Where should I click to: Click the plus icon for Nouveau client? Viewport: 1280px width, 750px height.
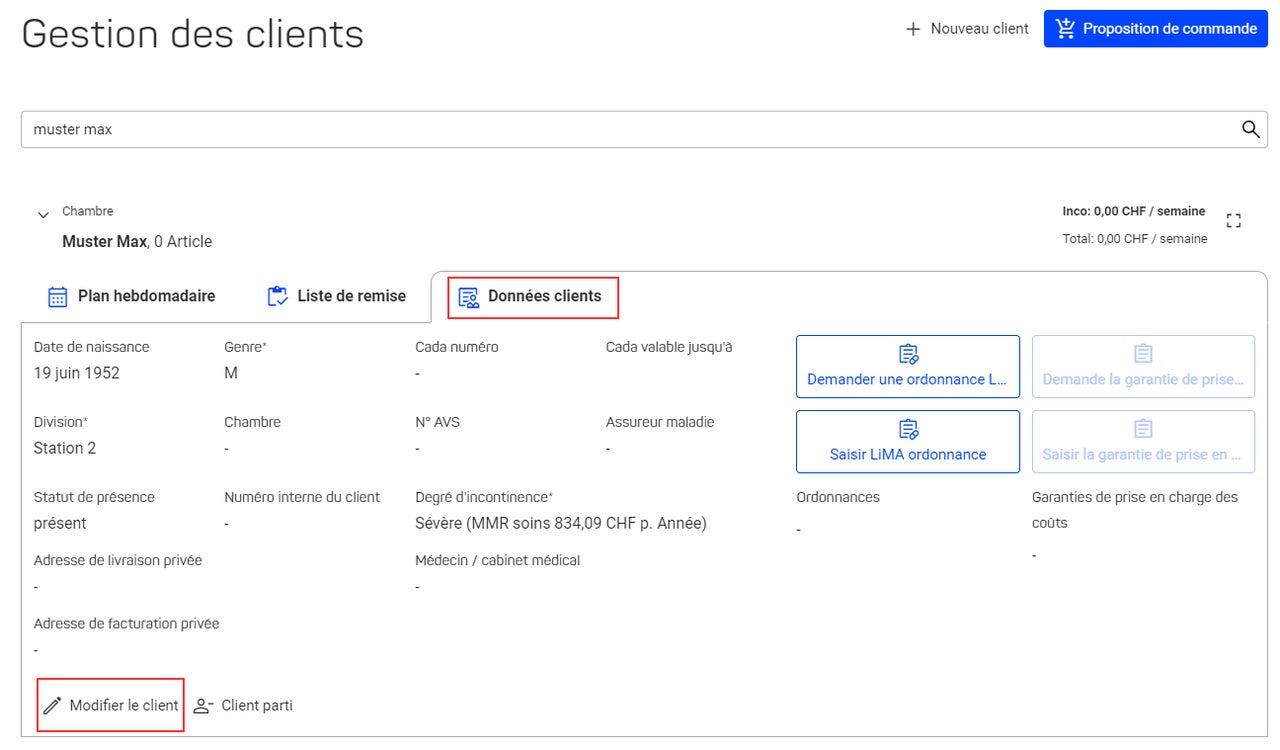(x=912, y=29)
